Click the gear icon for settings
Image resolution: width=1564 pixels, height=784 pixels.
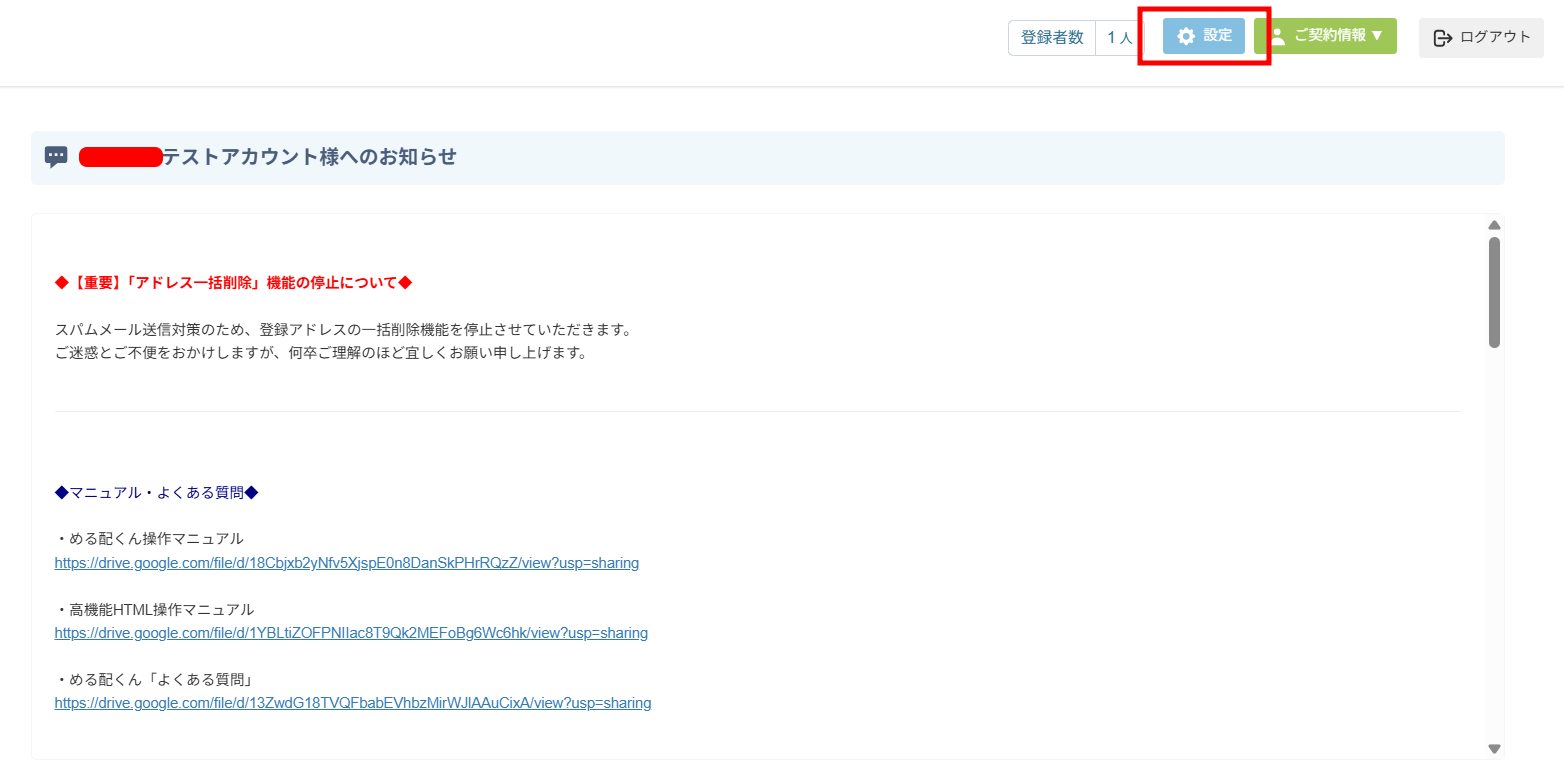pyautogui.click(x=1186, y=36)
